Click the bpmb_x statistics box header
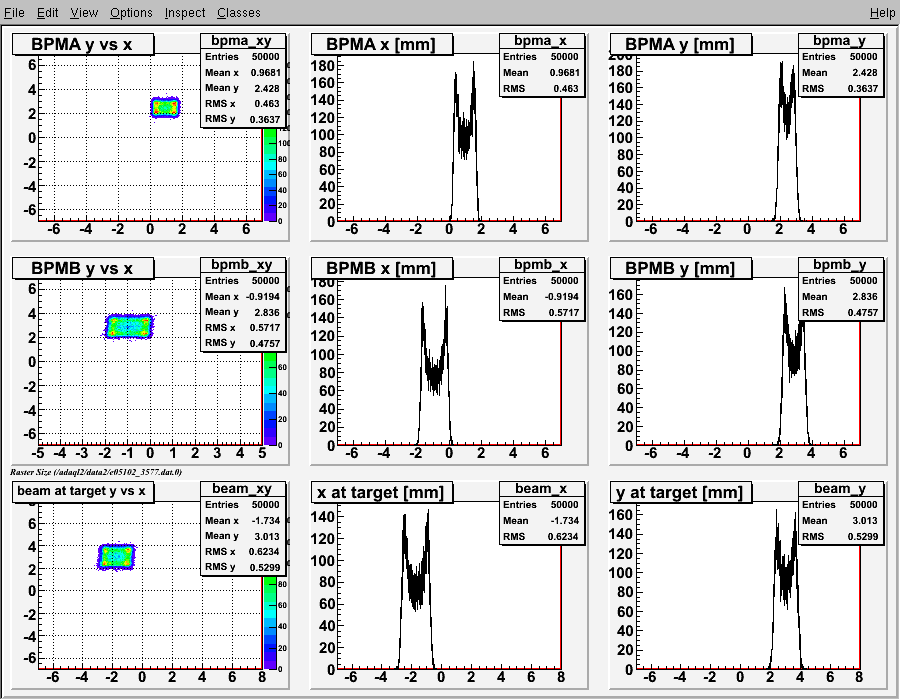Image resolution: width=900 pixels, height=700 pixels. pyautogui.click(x=542, y=265)
